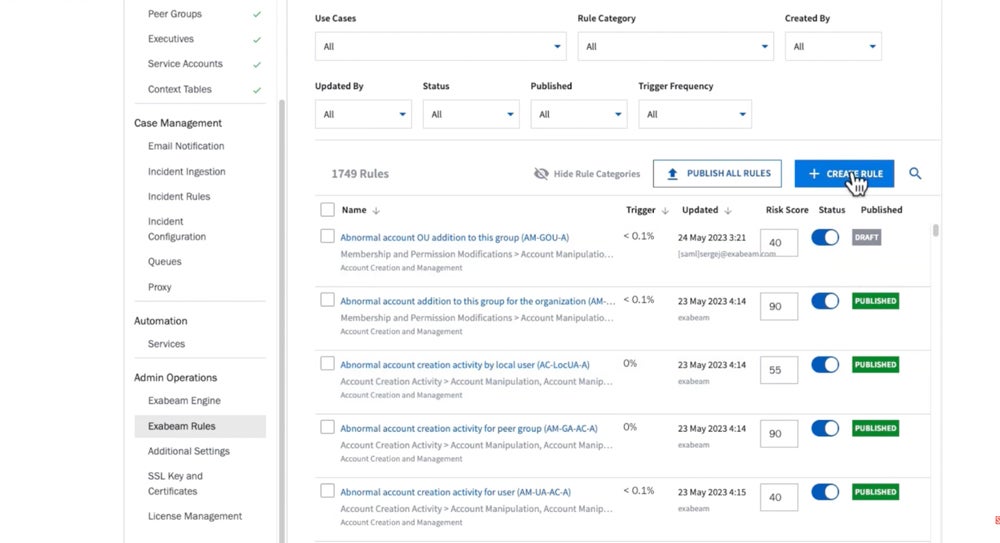This screenshot has width=1000, height=543.
Task: Open Abnormal account creation for peer group link
Action: coord(469,428)
